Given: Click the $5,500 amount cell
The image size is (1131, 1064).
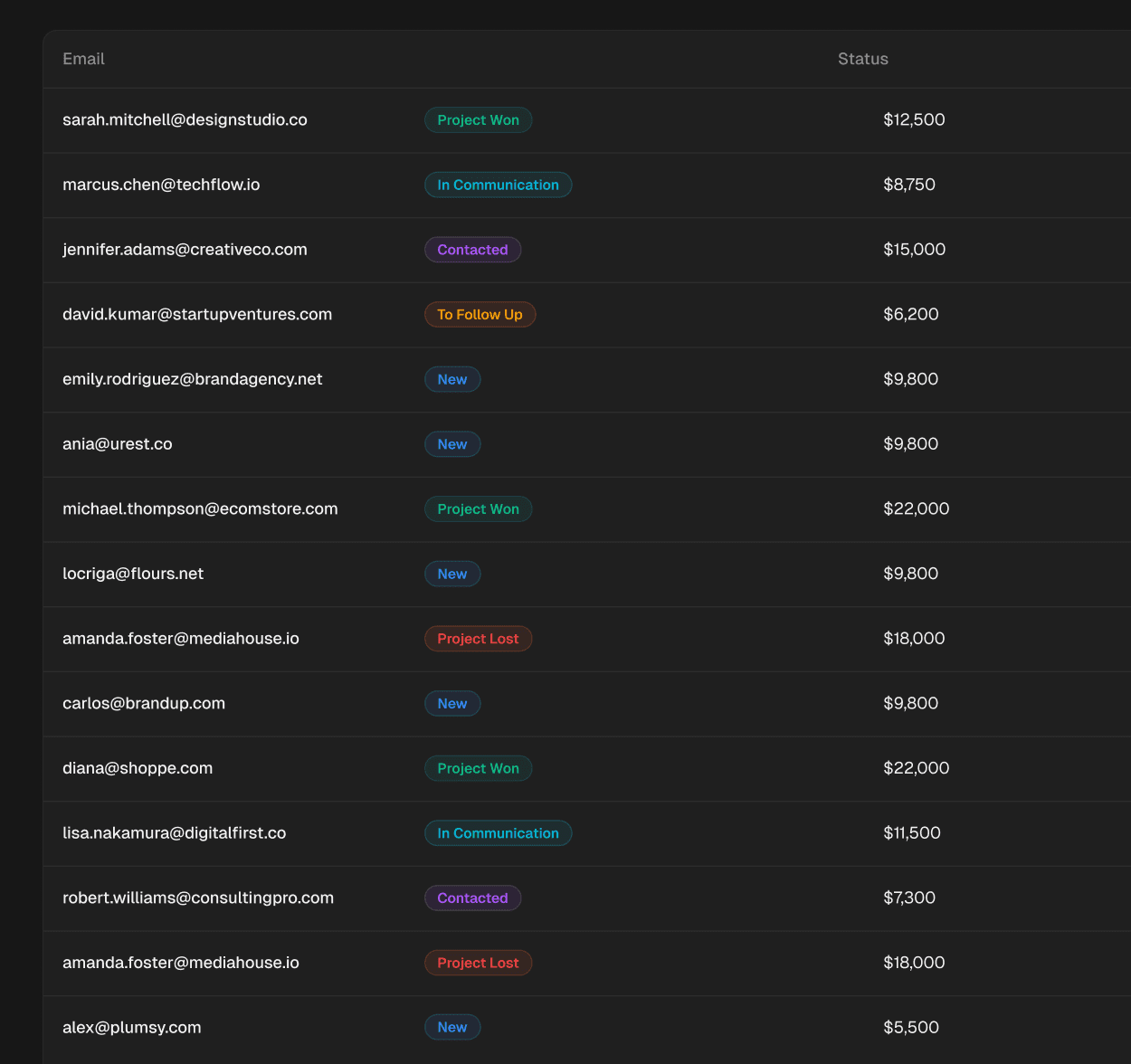Looking at the screenshot, I should 910,1028.
